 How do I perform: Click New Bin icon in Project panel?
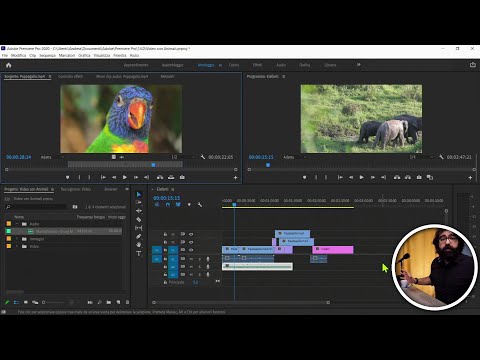click(x=109, y=302)
